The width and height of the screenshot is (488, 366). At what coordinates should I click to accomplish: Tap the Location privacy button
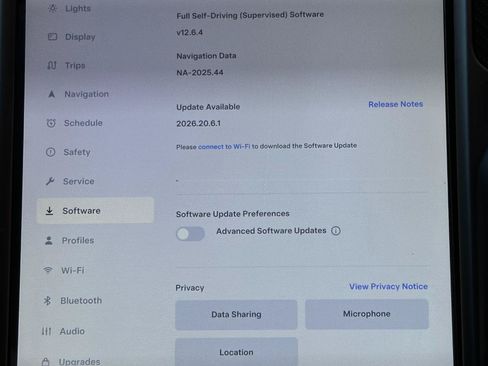point(236,352)
